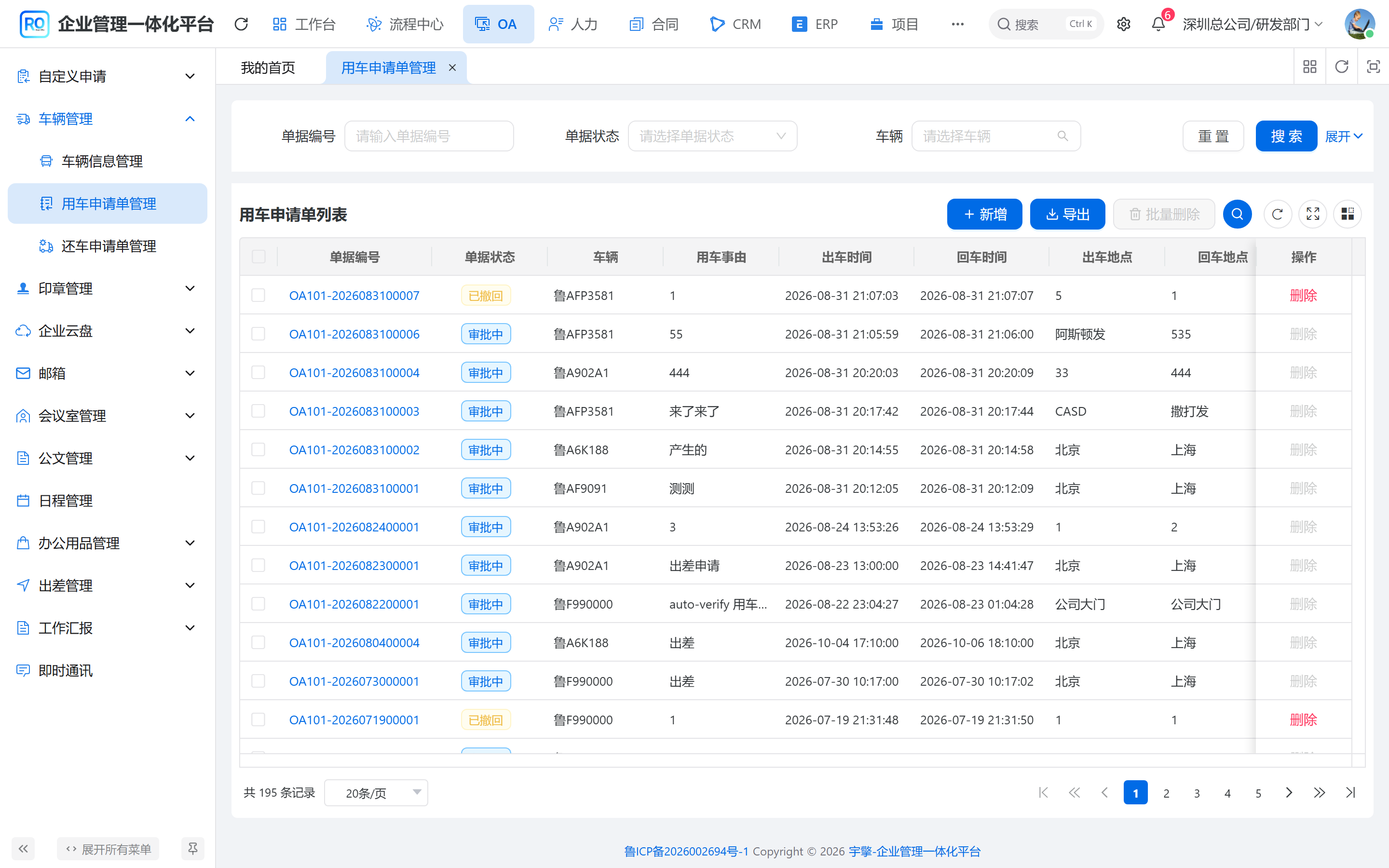
Task: Tick the checkbox for OA101-2026082300001
Action: (x=259, y=566)
